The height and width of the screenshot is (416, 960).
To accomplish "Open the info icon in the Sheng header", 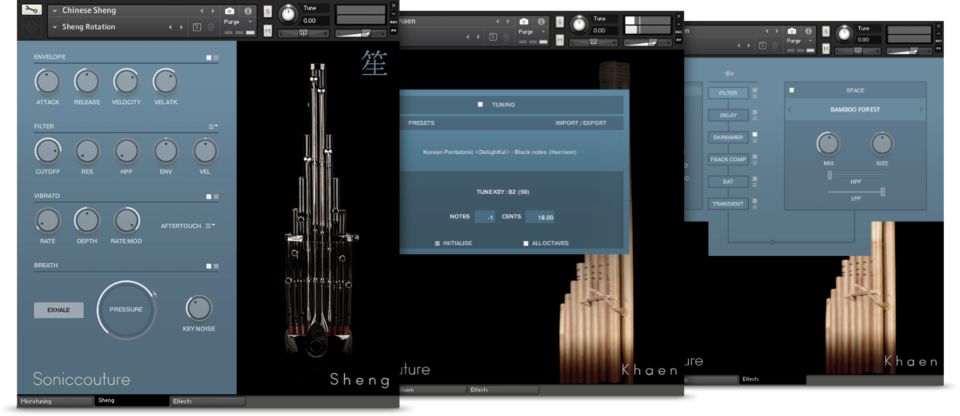I will tap(248, 10).
